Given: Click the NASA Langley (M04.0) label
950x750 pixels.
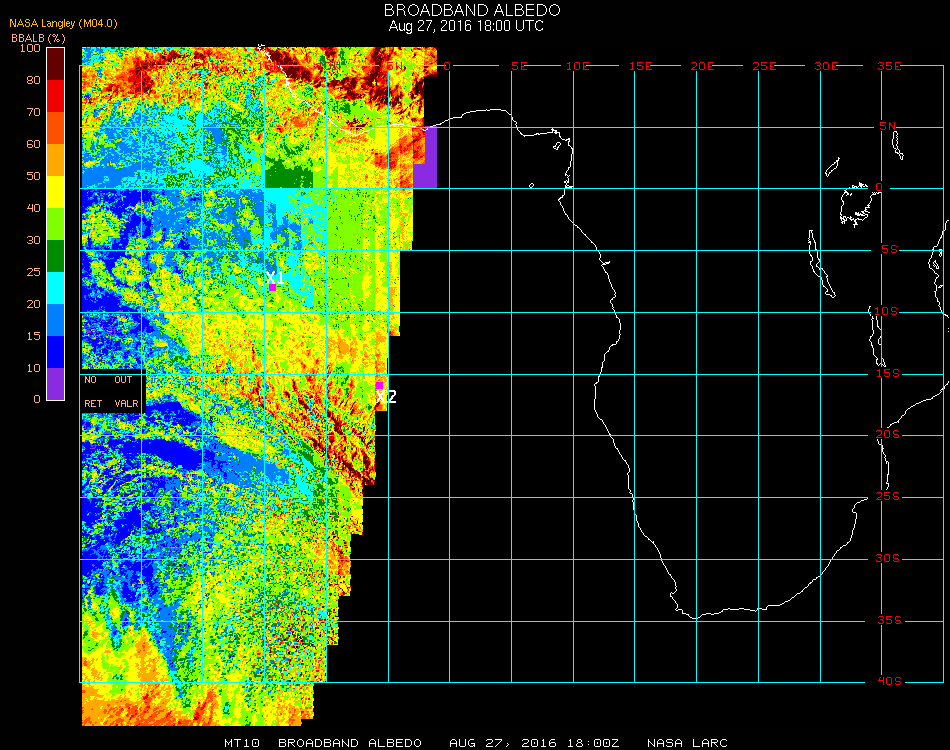Looking at the screenshot, I should [63, 23].
